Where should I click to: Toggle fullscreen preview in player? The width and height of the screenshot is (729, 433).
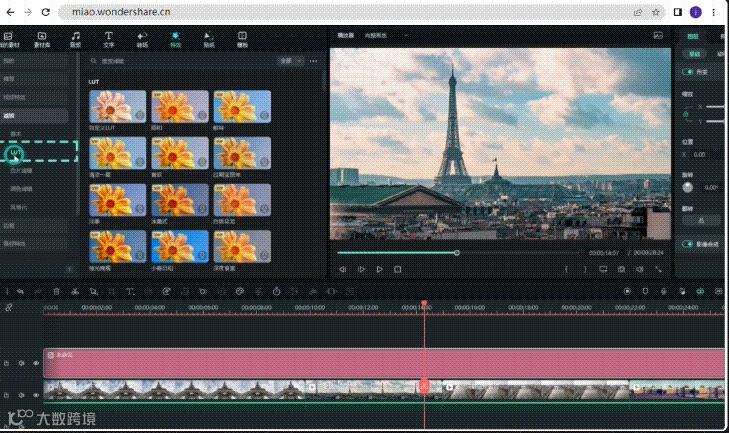(x=658, y=269)
